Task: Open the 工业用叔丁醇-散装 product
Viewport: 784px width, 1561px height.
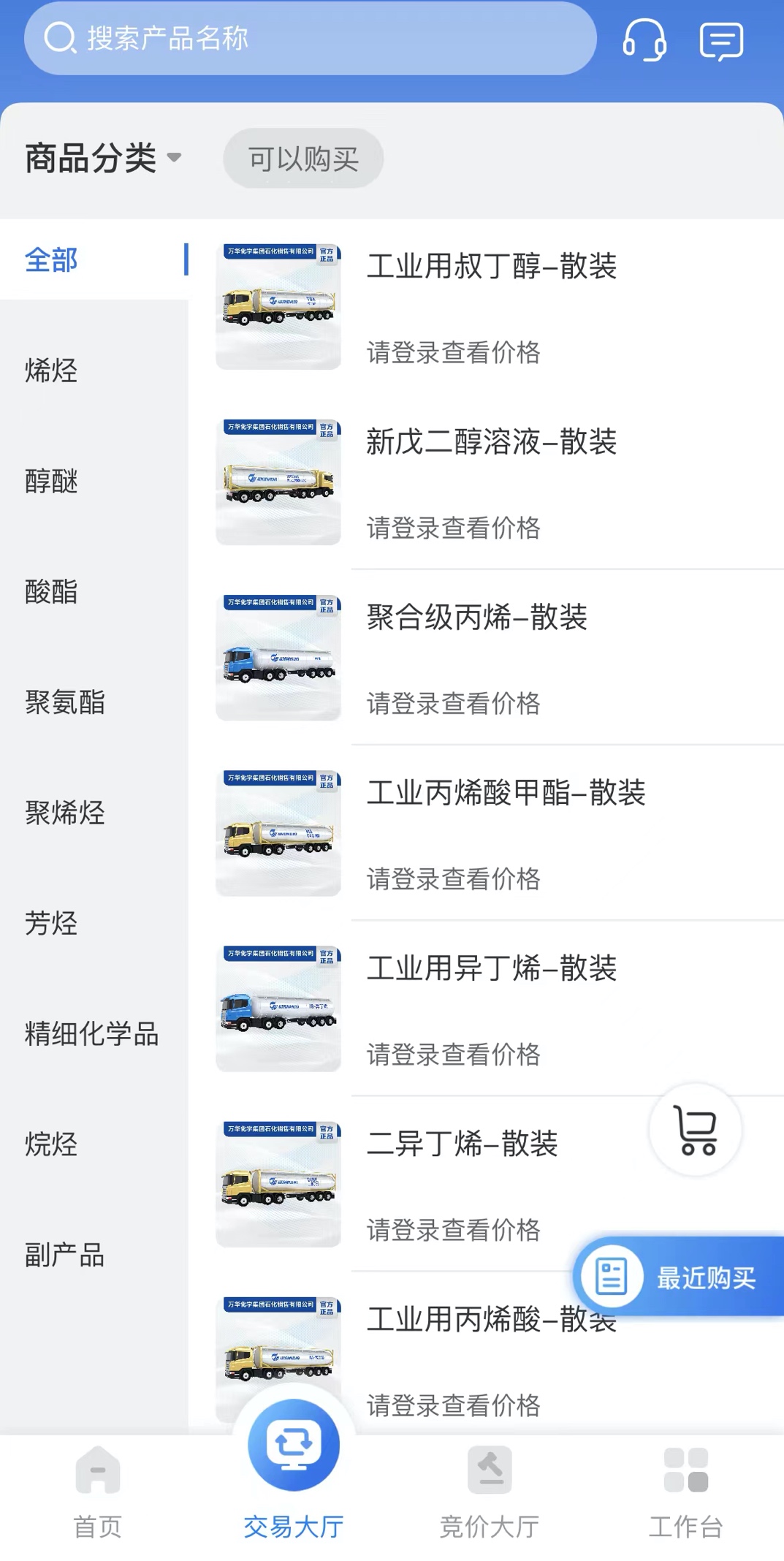Action: click(x=491, y=266)
